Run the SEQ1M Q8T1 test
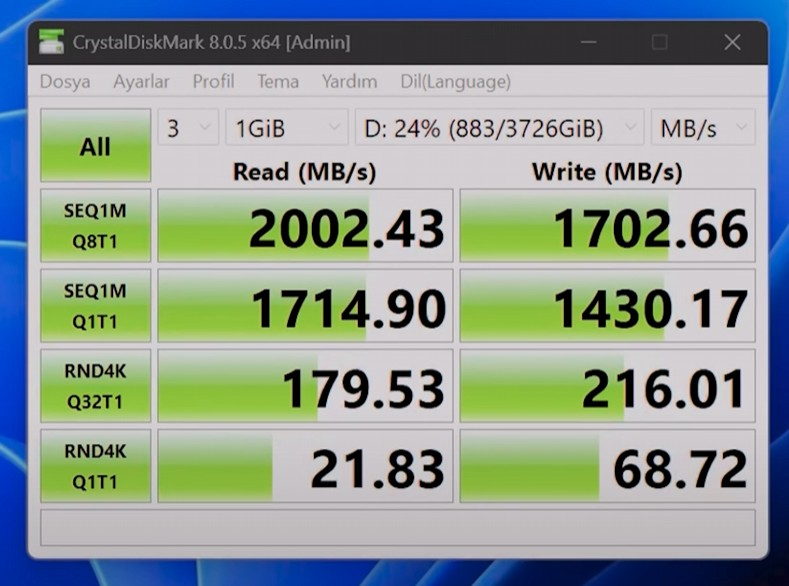This screenshot has width=789, height=586. click(x=96, y=225)
